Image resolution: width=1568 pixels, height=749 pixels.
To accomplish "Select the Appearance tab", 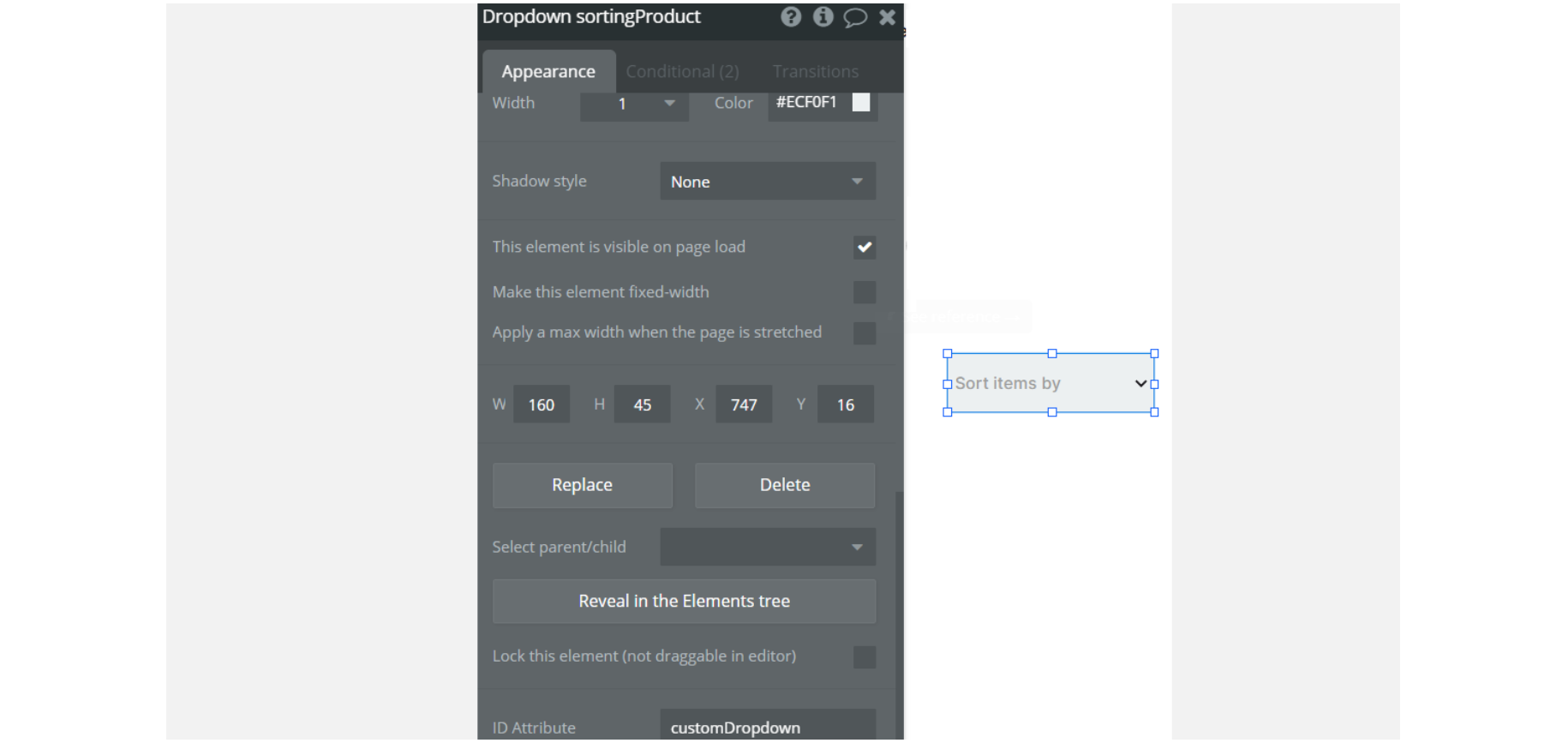I will 548,71.
